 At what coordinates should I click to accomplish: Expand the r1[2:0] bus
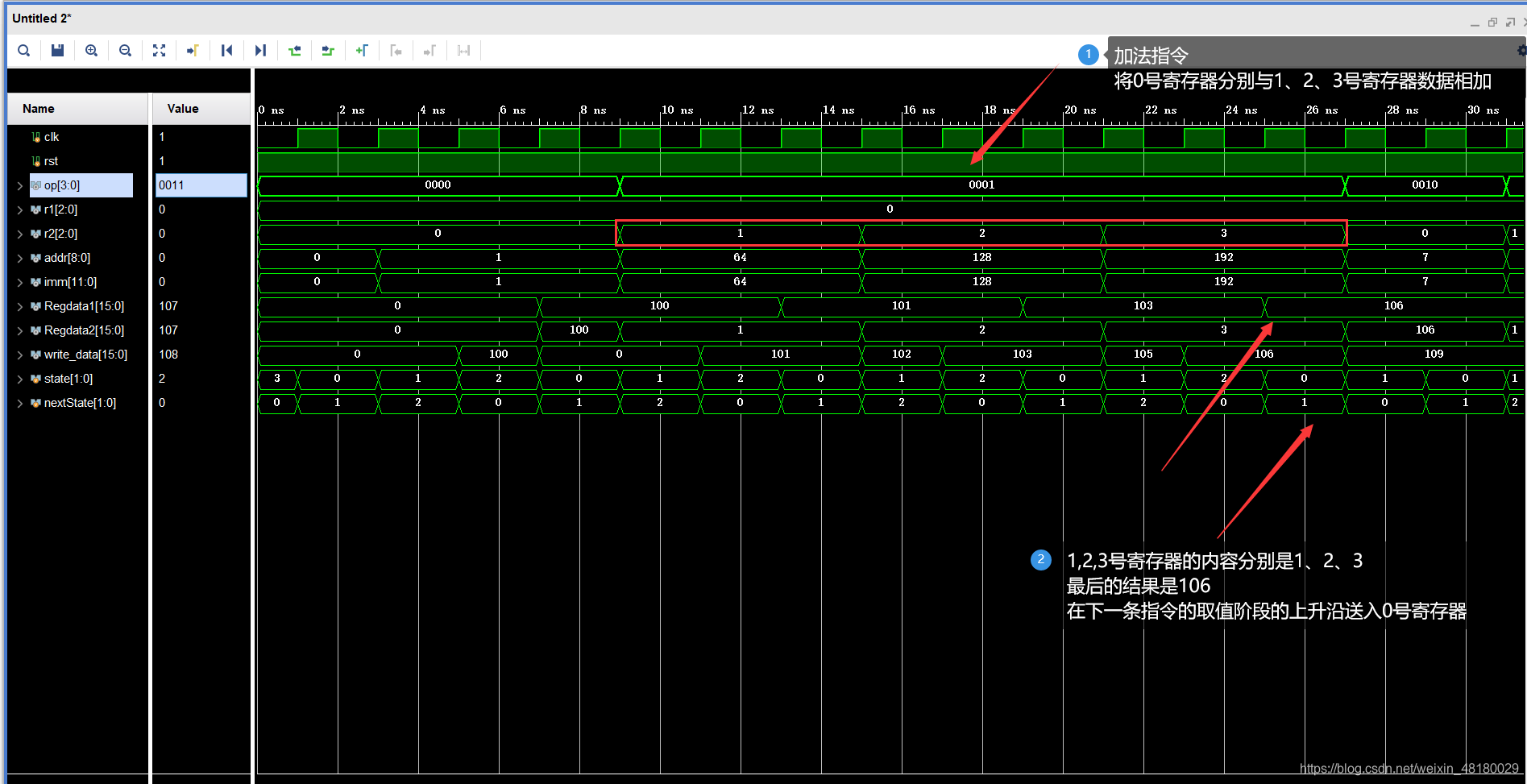click(20, 209)
